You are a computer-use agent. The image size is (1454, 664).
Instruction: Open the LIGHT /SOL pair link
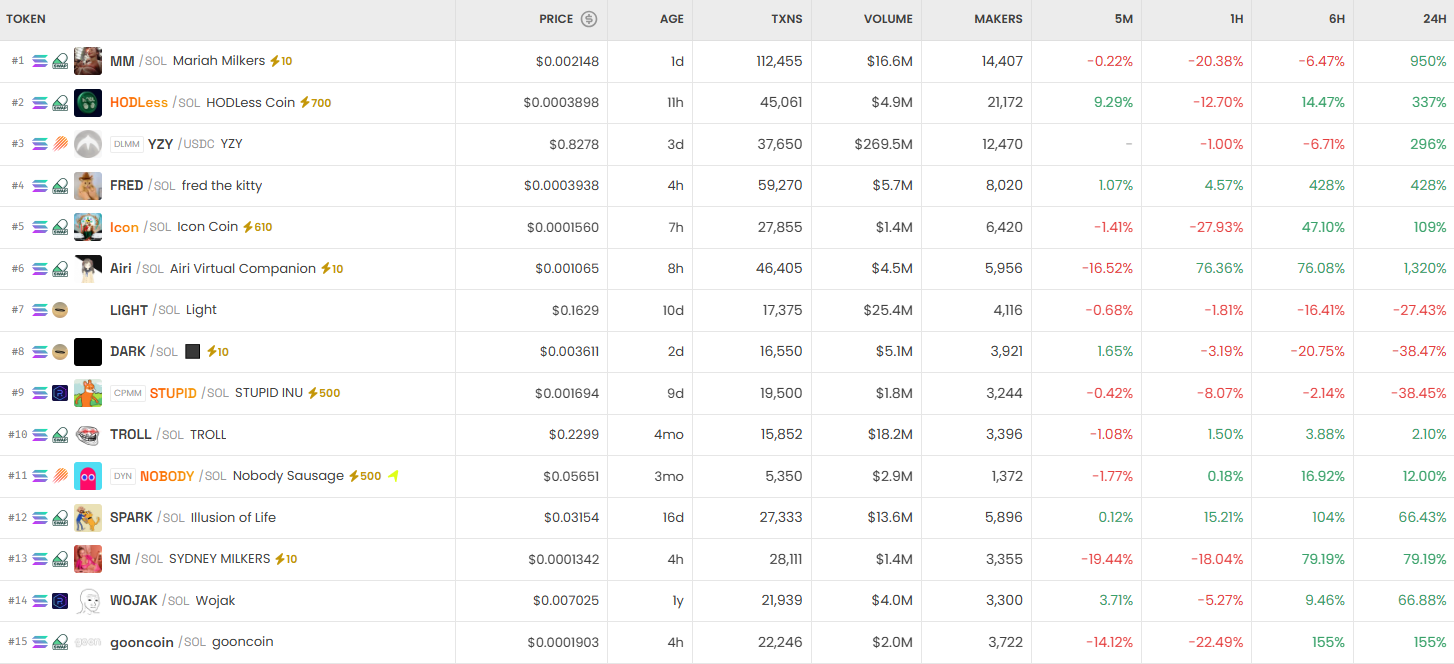pyautogui.click(x=145, y=310)
